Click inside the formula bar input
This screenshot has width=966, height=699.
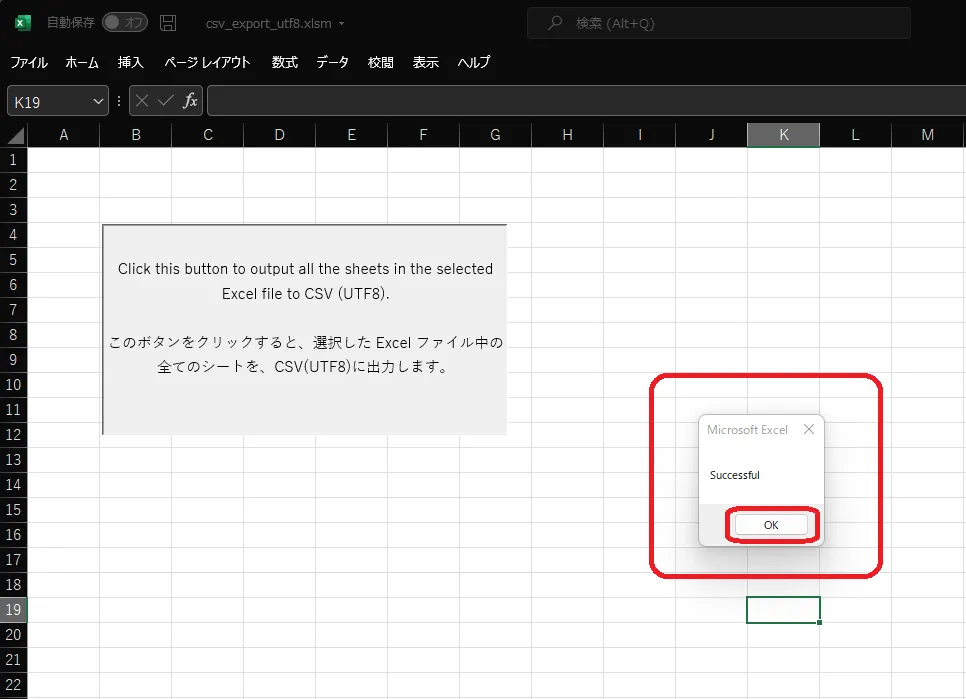(x=580, y=101)
